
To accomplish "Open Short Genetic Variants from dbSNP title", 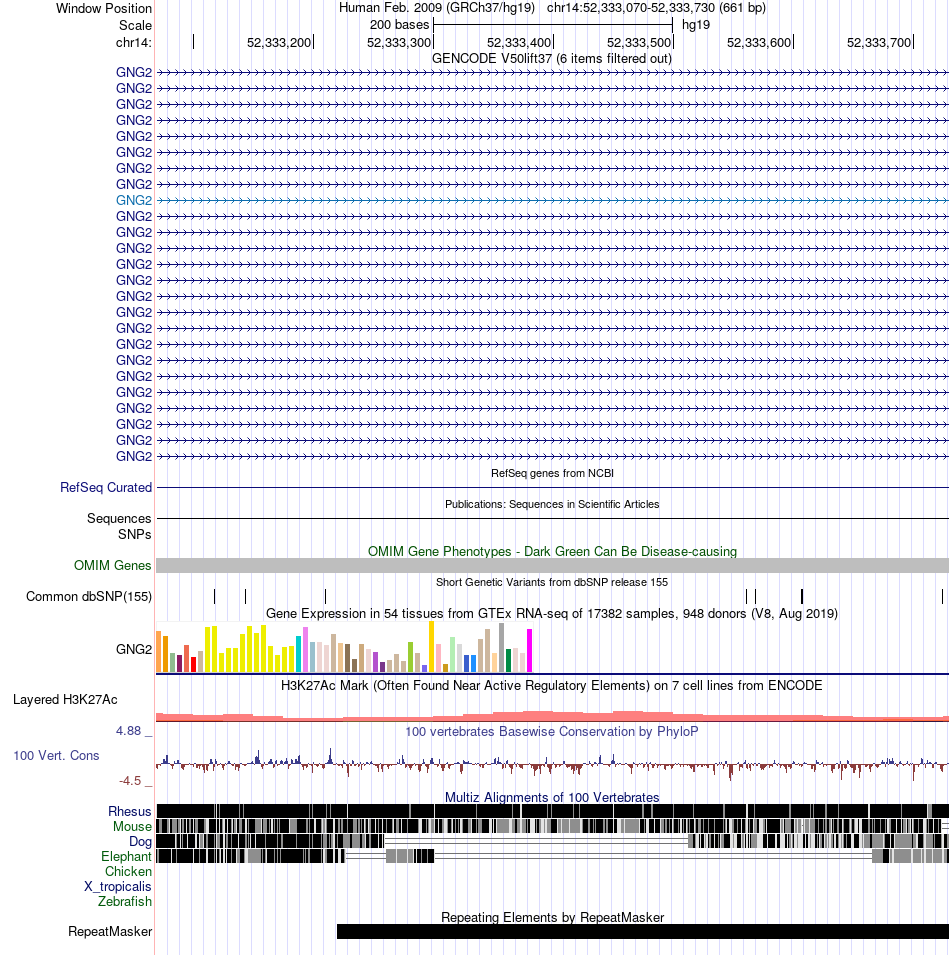I will (552, 582).
